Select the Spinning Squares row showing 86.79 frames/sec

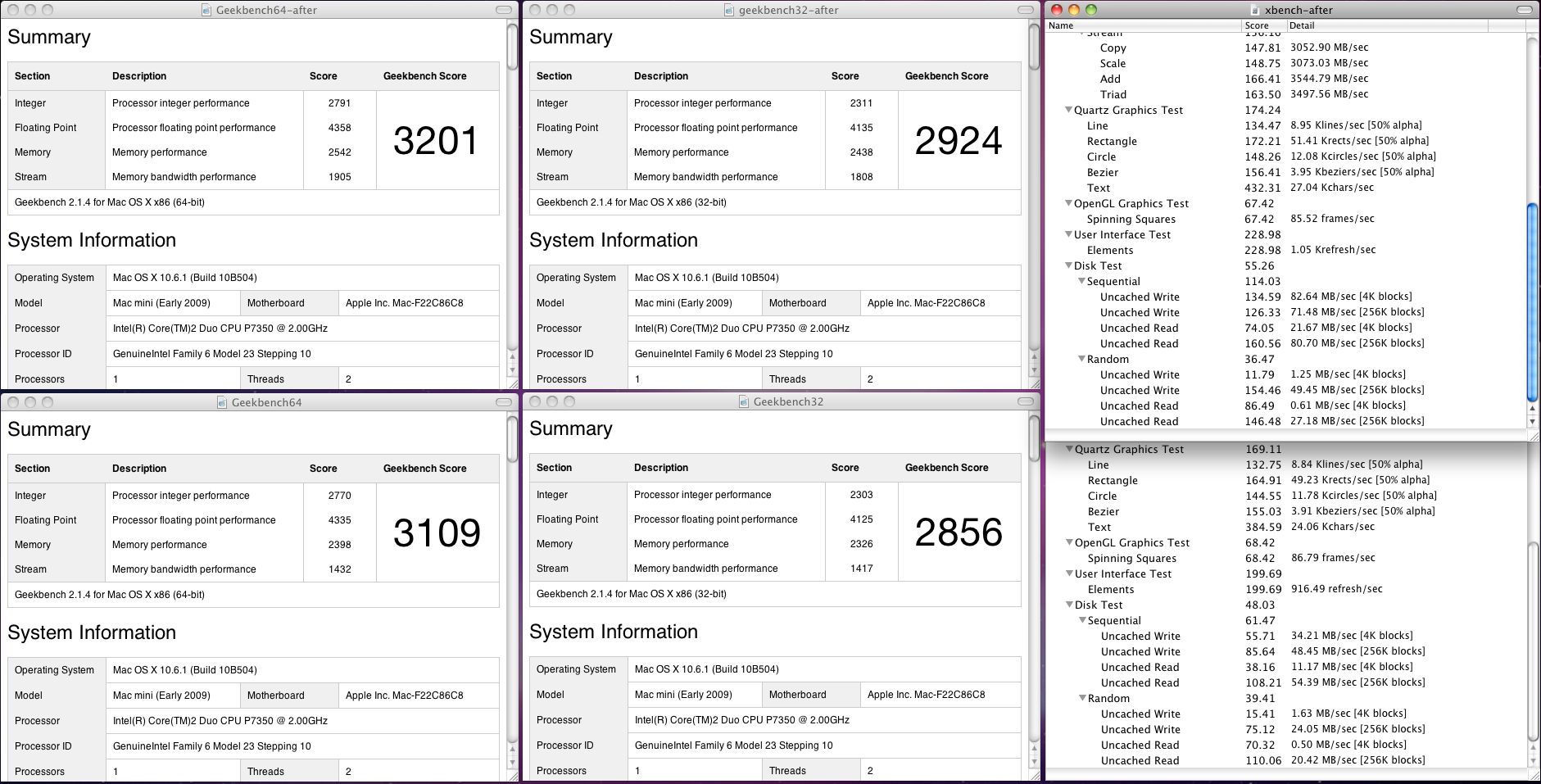coord(1286,558)
